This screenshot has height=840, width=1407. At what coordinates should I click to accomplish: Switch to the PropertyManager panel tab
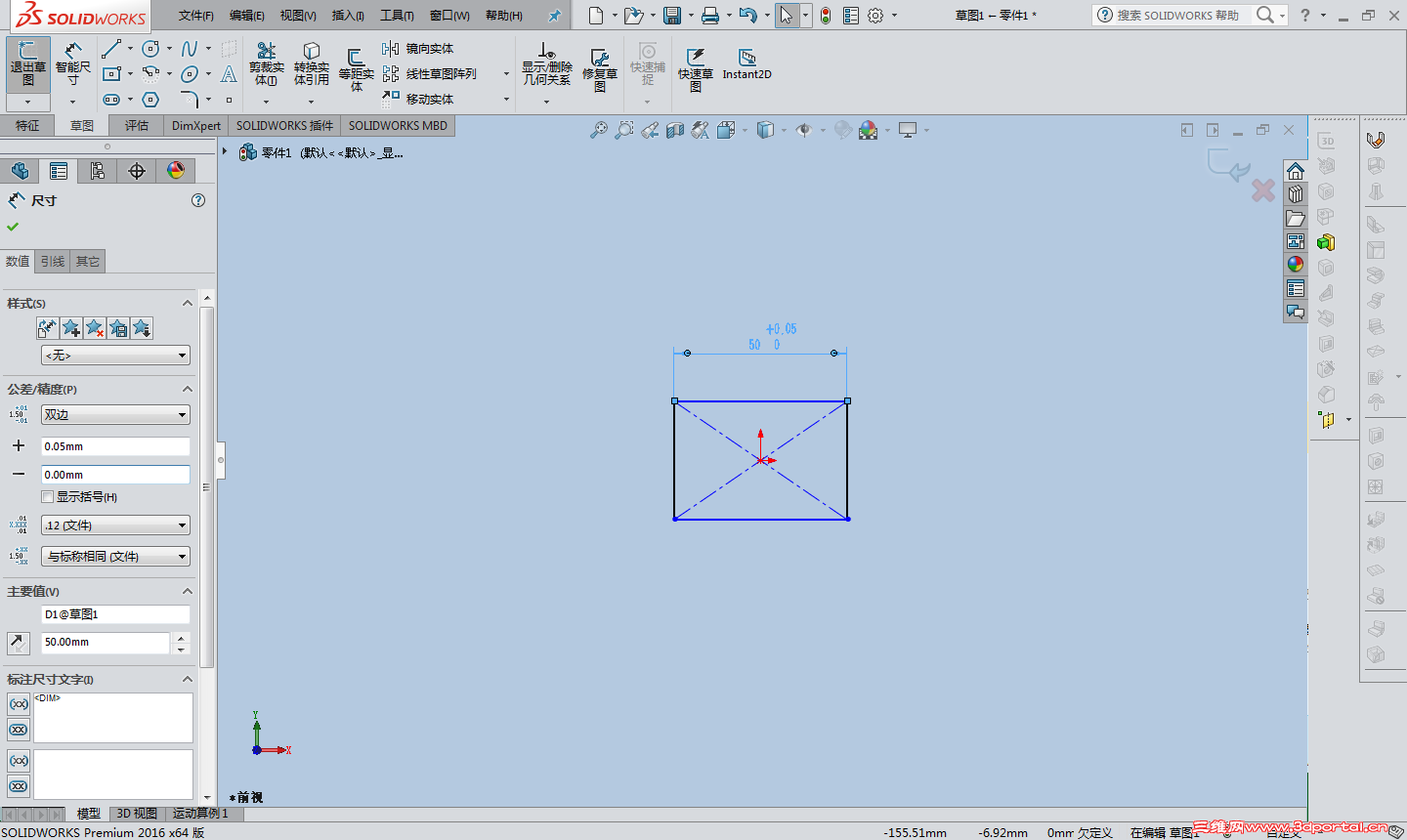[59, 171]
